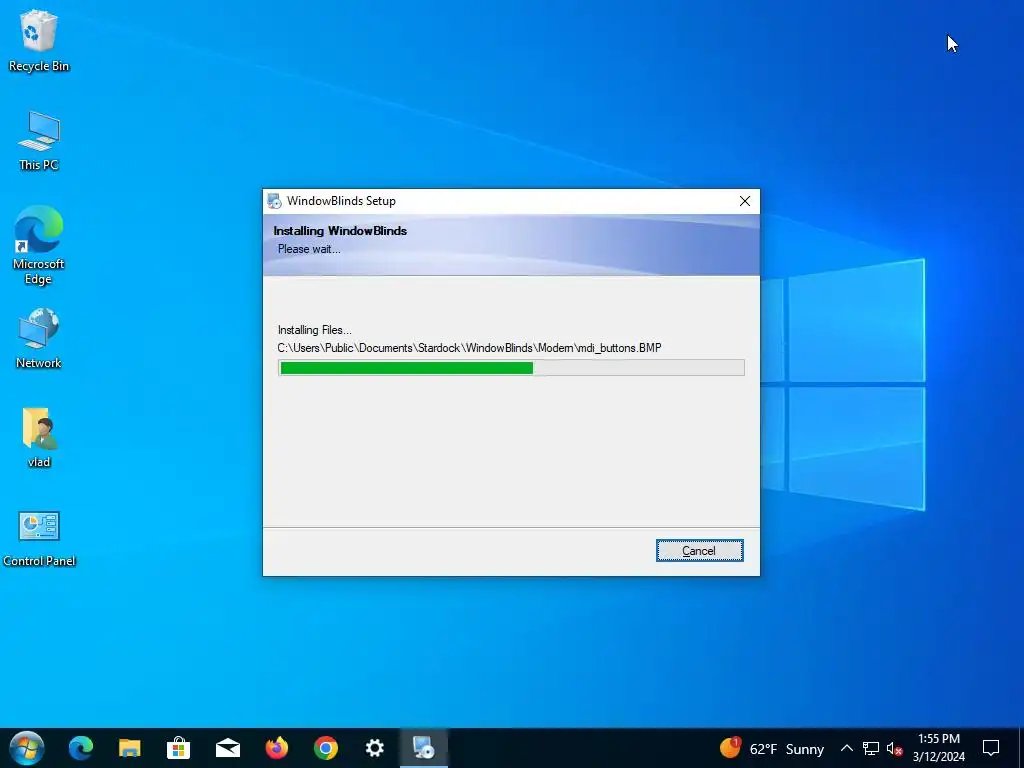Launch Firefox from the taskbar
The height and width of the screenshot is (768, 1024).
tap(277, 748)
